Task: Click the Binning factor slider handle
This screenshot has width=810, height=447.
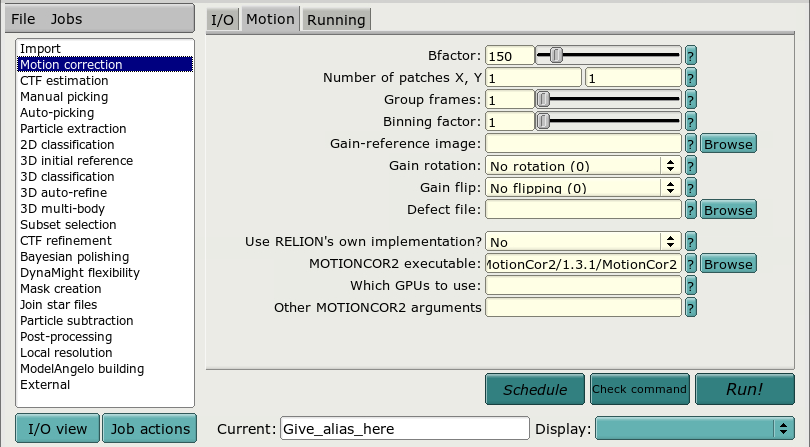Action: tap(543, 121)
